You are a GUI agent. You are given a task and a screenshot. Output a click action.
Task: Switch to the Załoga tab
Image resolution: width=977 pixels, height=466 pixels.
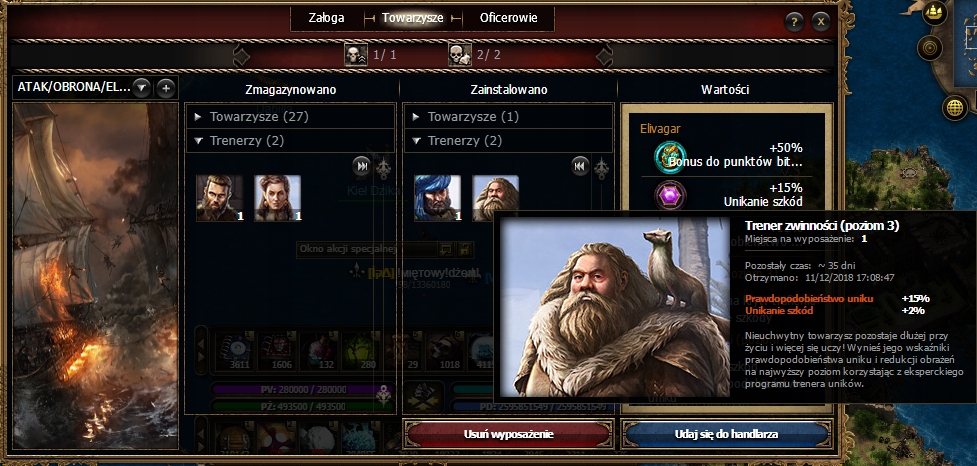(x=326, y=18)
